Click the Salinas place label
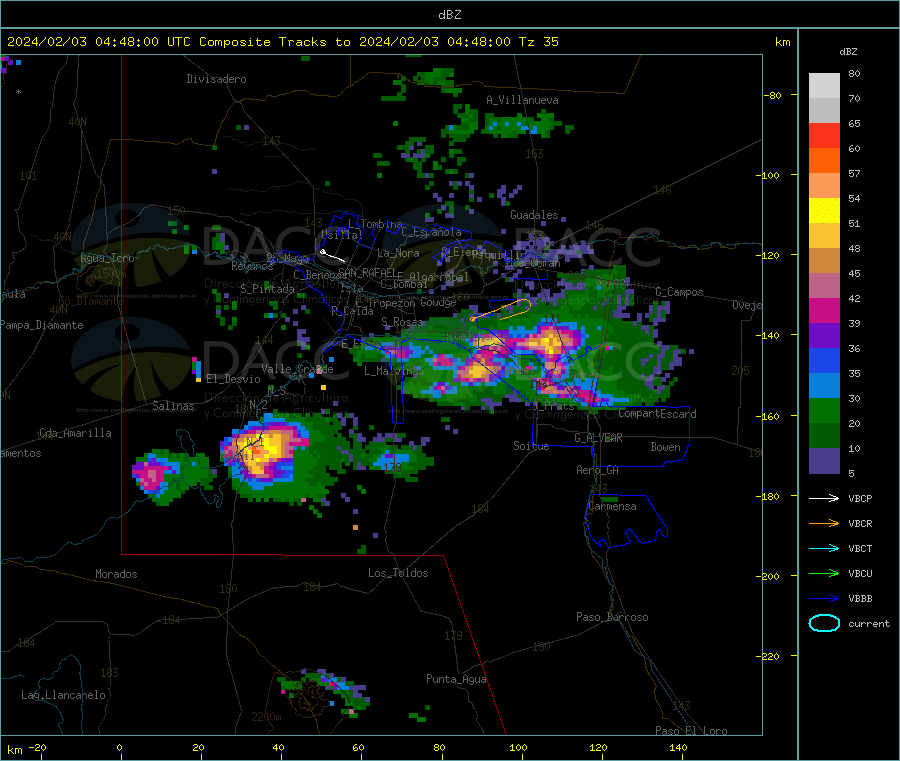 pyautogui.click(x=173, y=406)
